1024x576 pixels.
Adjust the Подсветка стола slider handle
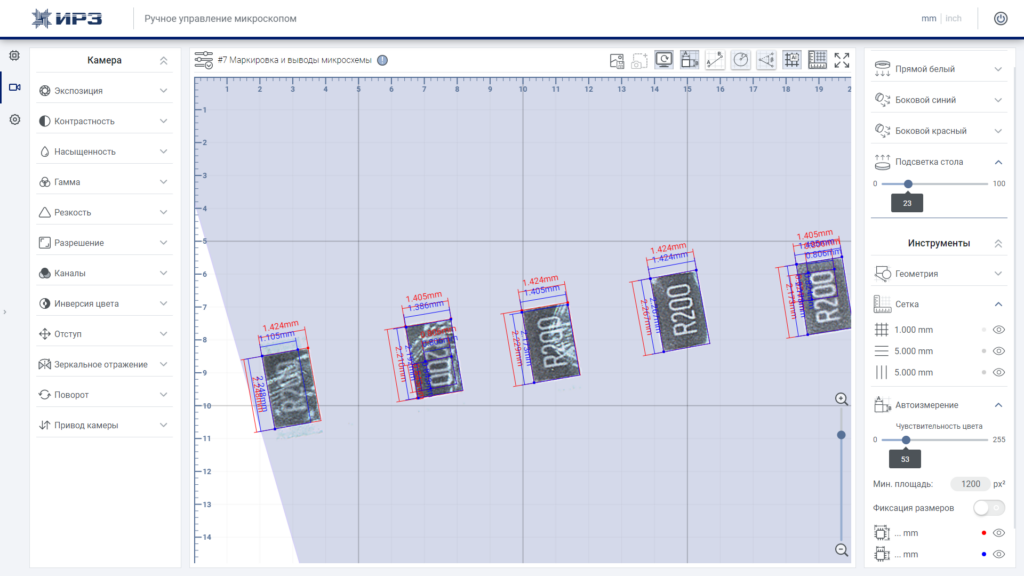(x=908, y=184)
